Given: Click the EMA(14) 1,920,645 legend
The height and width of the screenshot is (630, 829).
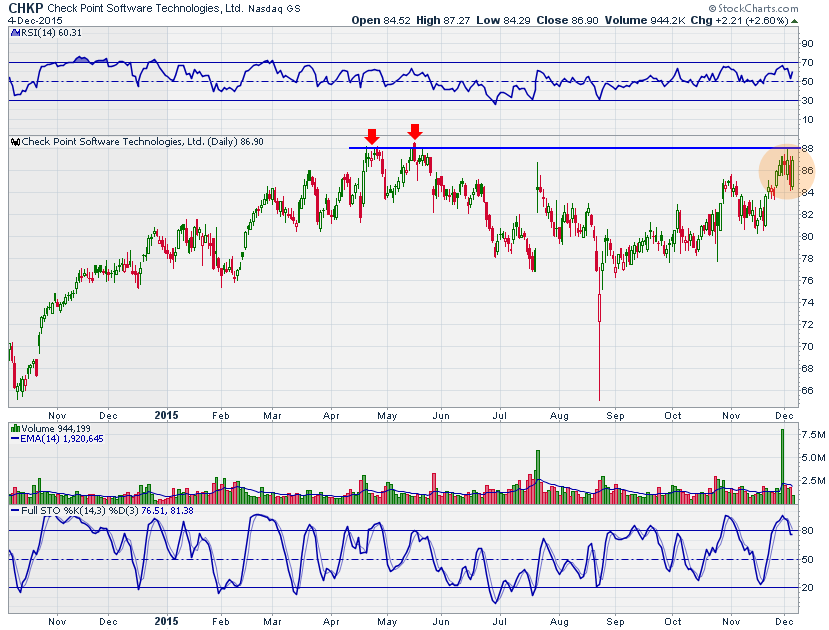Looking at the screenshot, I should [x=61, y=439].
